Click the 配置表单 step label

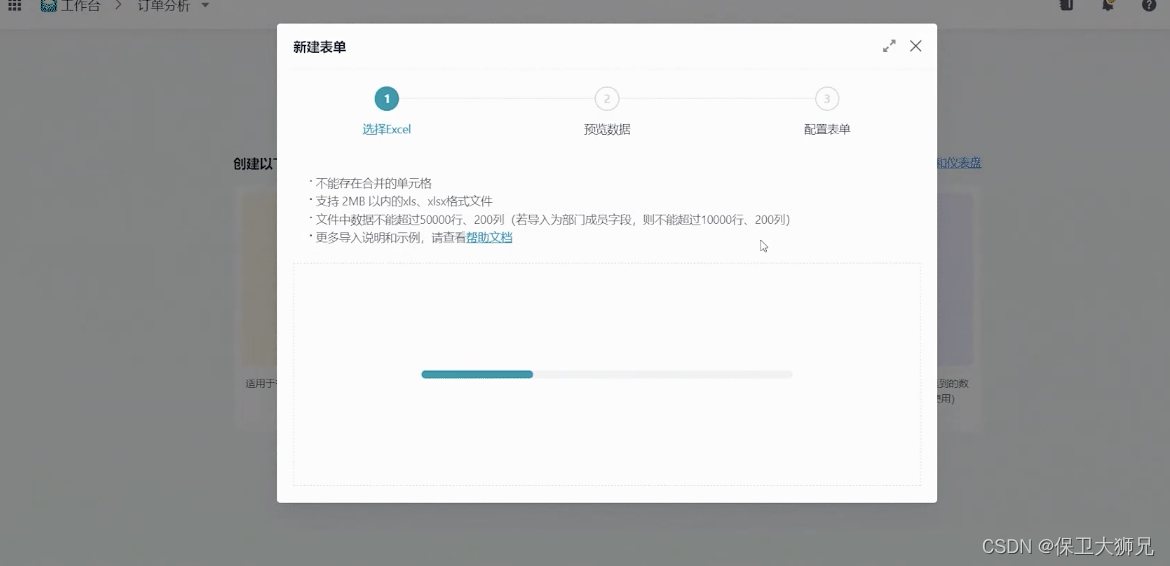point(827,129)
